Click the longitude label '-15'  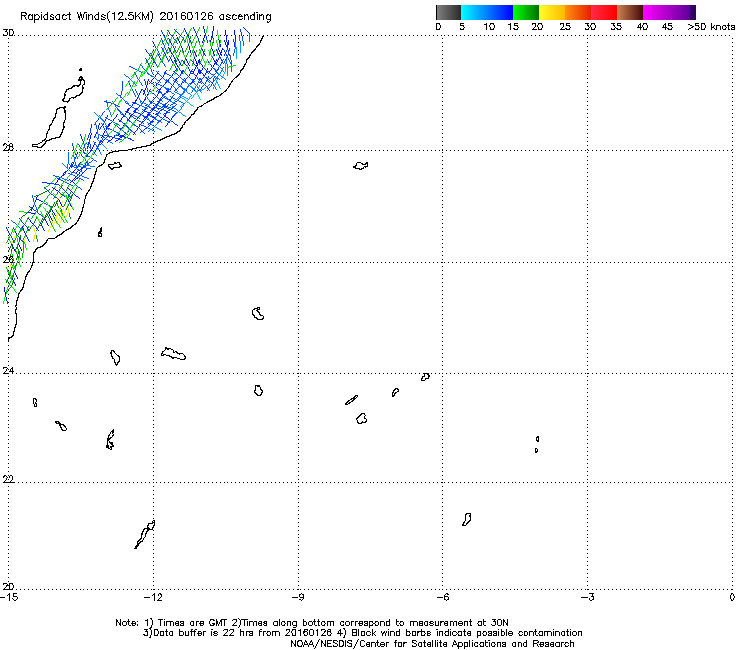[x=9, y=598]
